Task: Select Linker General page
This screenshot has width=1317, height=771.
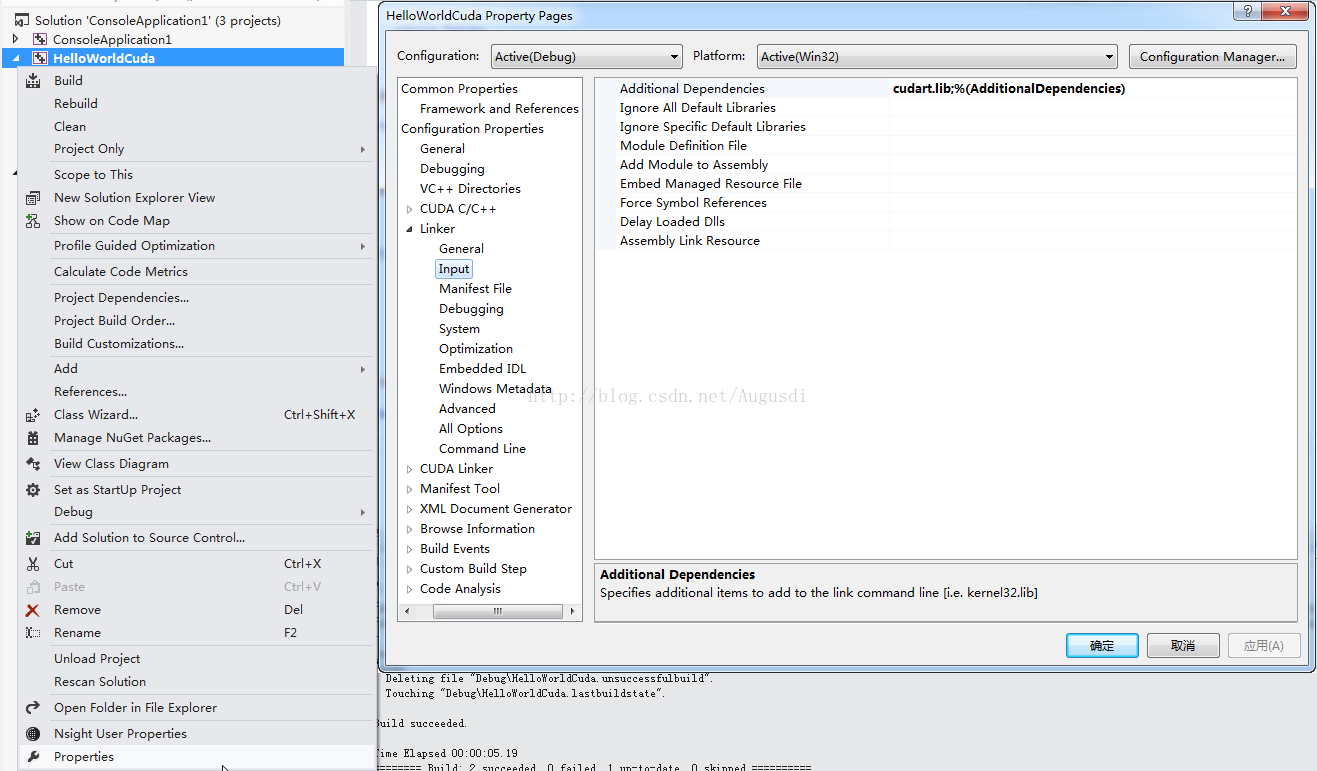Action: [x=461, y=249]
